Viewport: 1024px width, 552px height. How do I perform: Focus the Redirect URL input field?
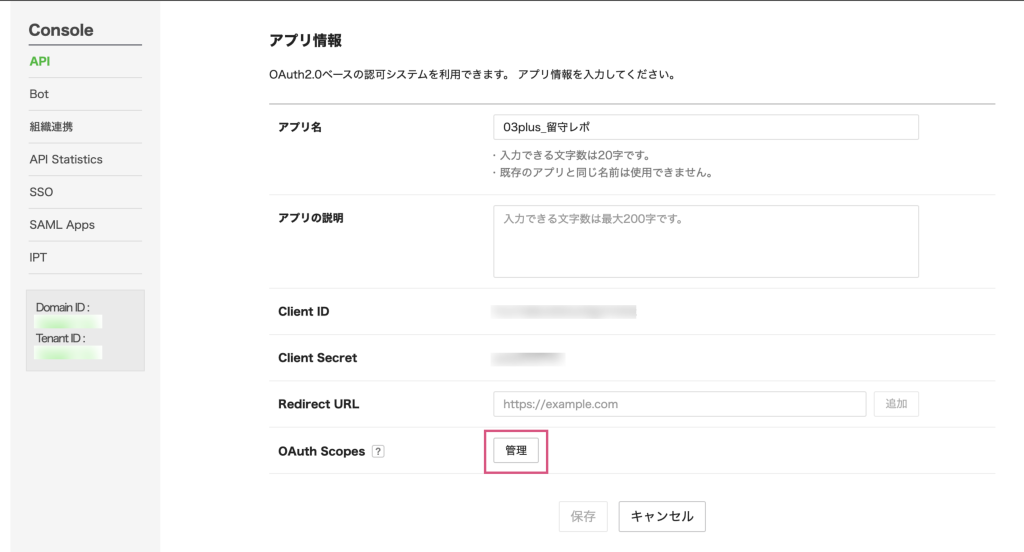(679, 404)
